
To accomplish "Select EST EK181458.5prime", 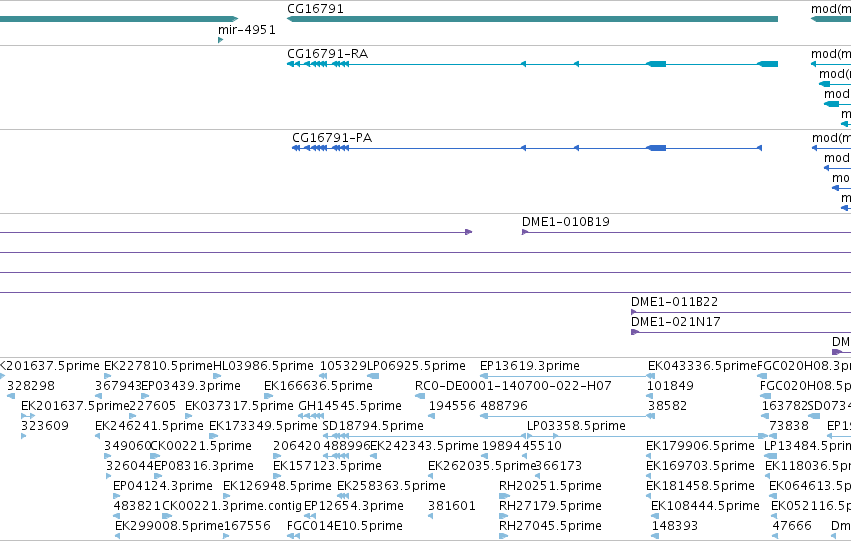I will pyautogui.click(x=700, y=486).
